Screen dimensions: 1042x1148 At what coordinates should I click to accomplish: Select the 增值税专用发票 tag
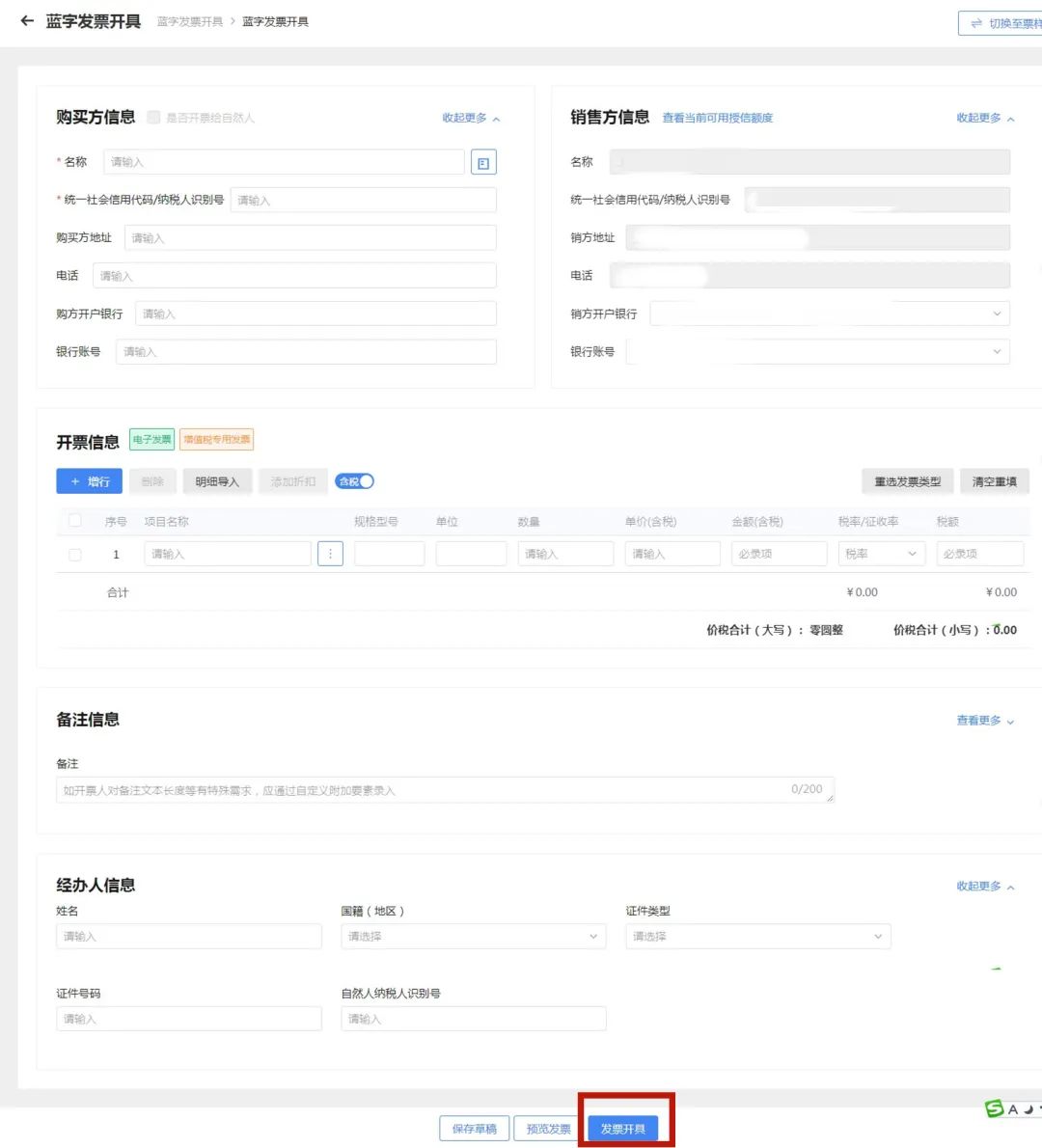pyautogui.click(x=217, y=439)
